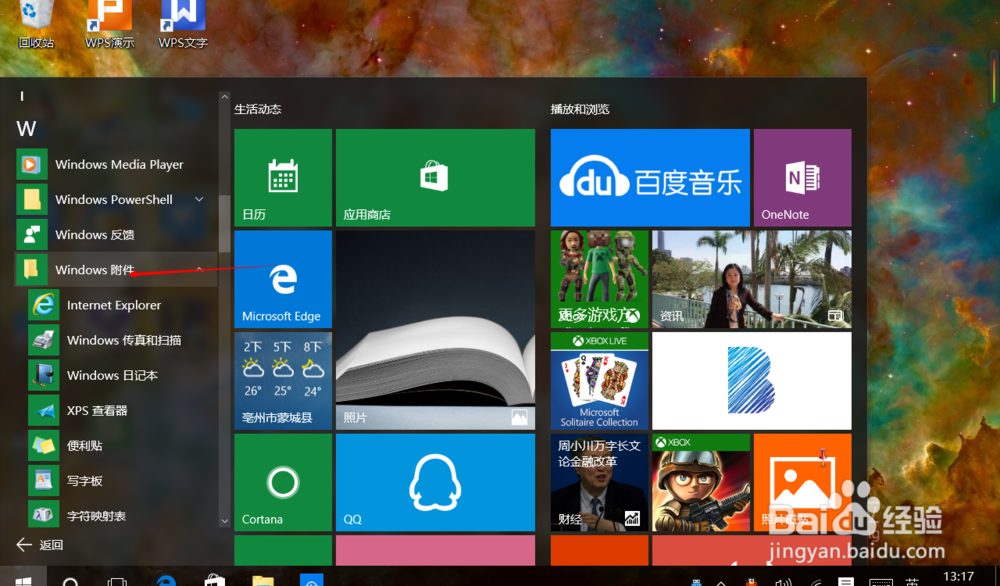This screenshot has width=1000, height=586.
Task: Click the 播放和浏览 group header
Action: tap(580, 109)
